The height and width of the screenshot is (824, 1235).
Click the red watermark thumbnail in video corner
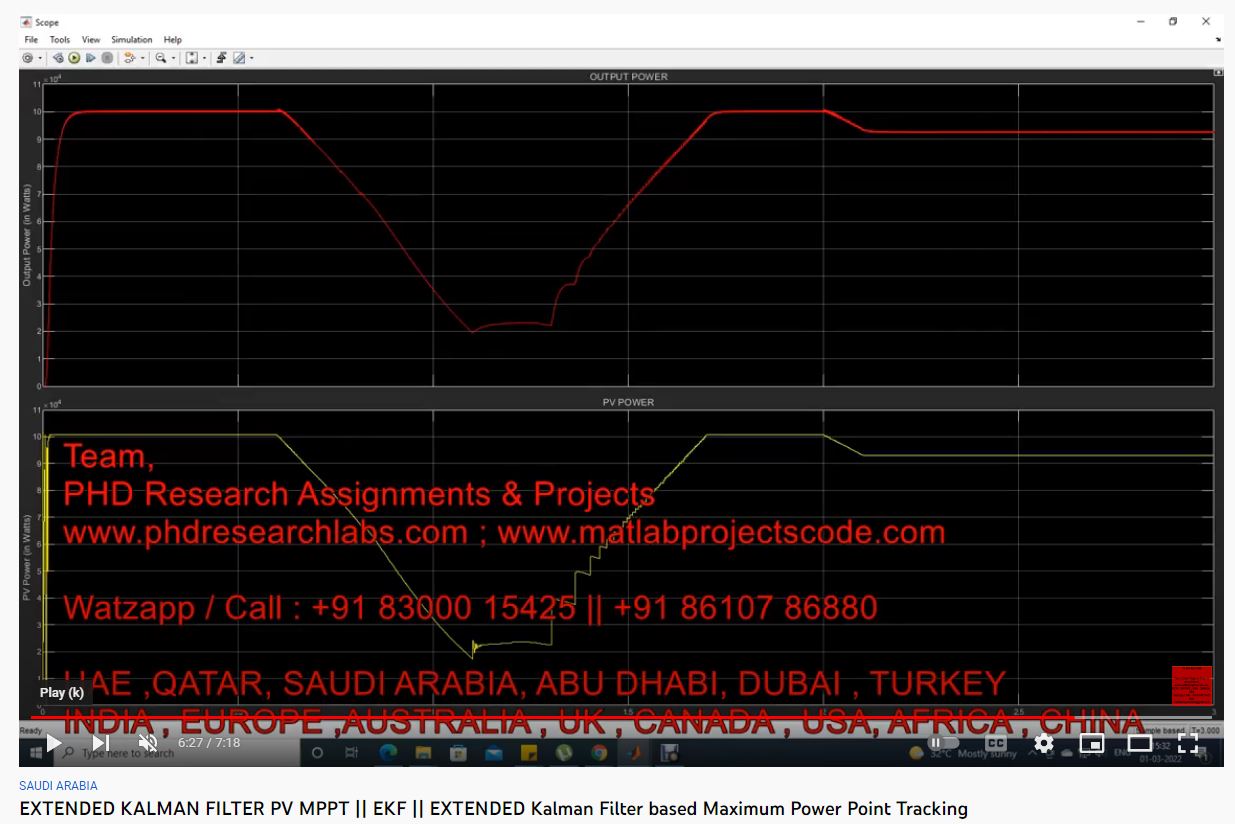pyautogui.click(x=1191, y=686)
